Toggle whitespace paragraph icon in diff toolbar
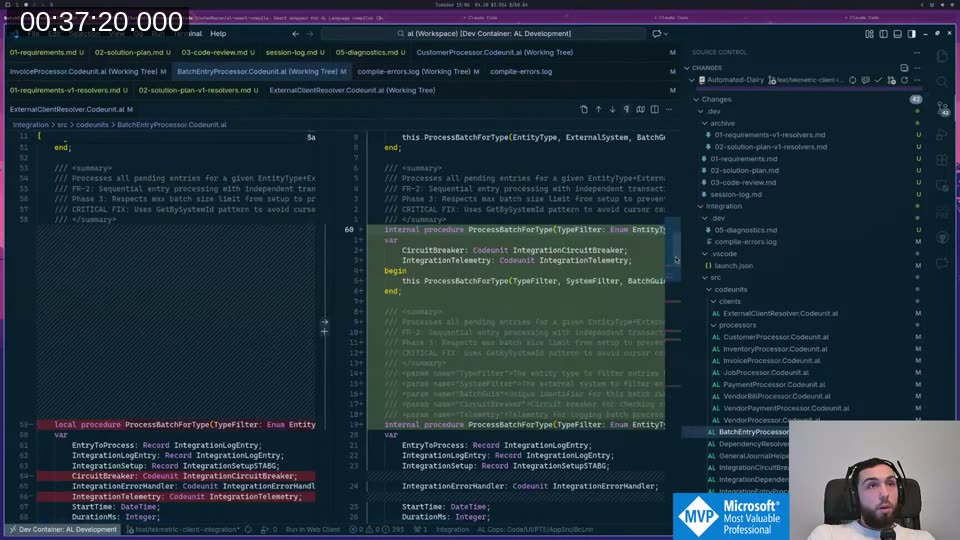960x540 pixels. [626, 110]
